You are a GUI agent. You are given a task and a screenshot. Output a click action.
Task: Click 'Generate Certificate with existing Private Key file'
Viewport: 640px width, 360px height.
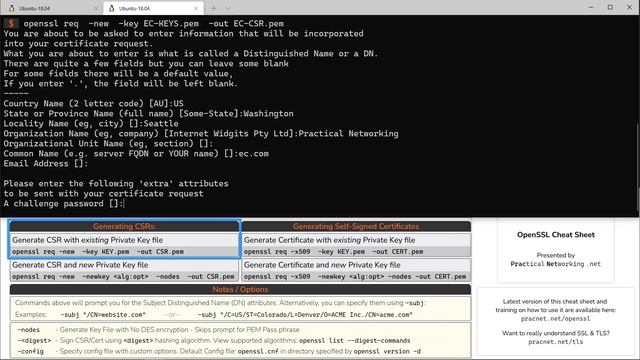(329, 240)
